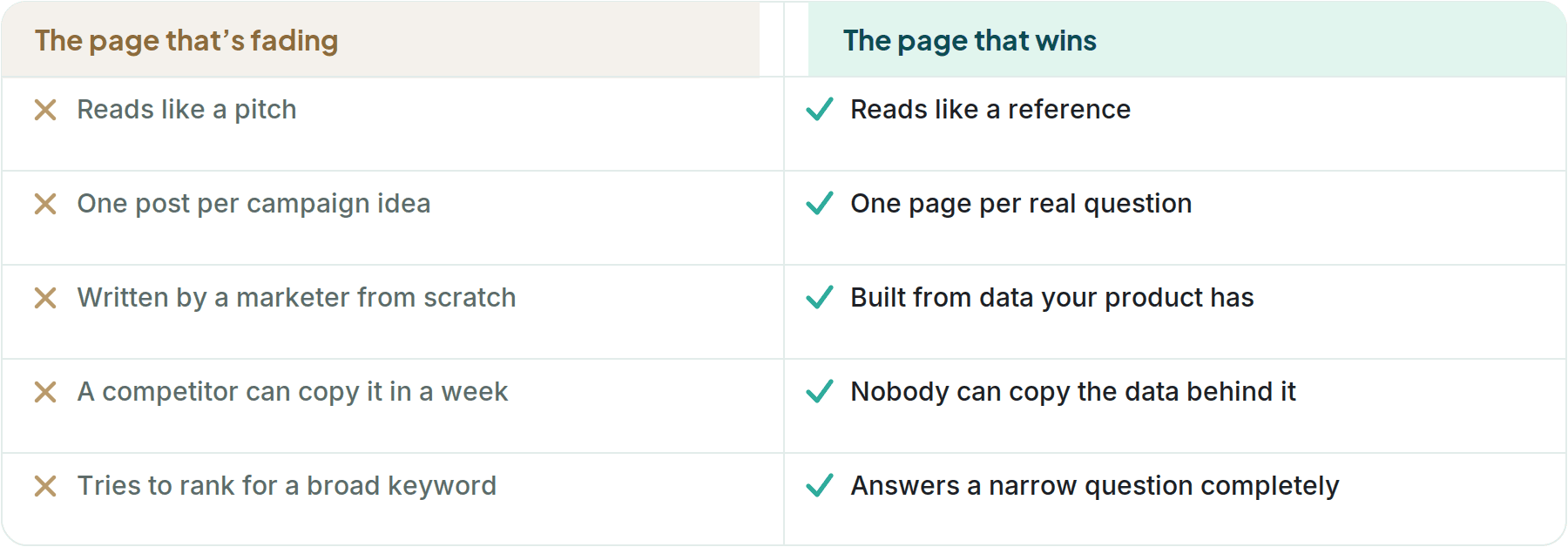Click text One post per campaign idea
The image size is (1568, 547).
(x=253, y=204)
